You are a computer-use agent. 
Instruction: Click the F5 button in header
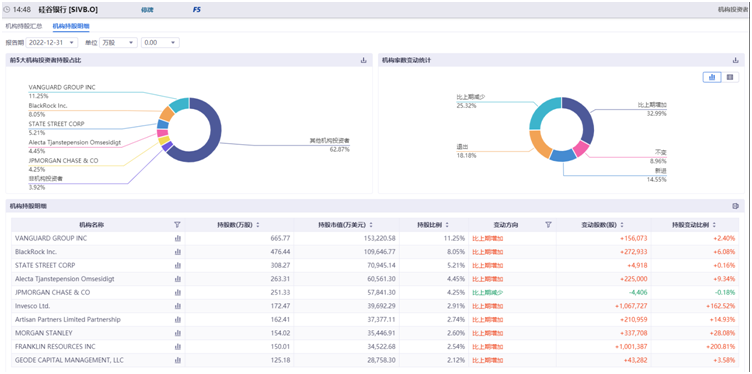tap(197, 9)
